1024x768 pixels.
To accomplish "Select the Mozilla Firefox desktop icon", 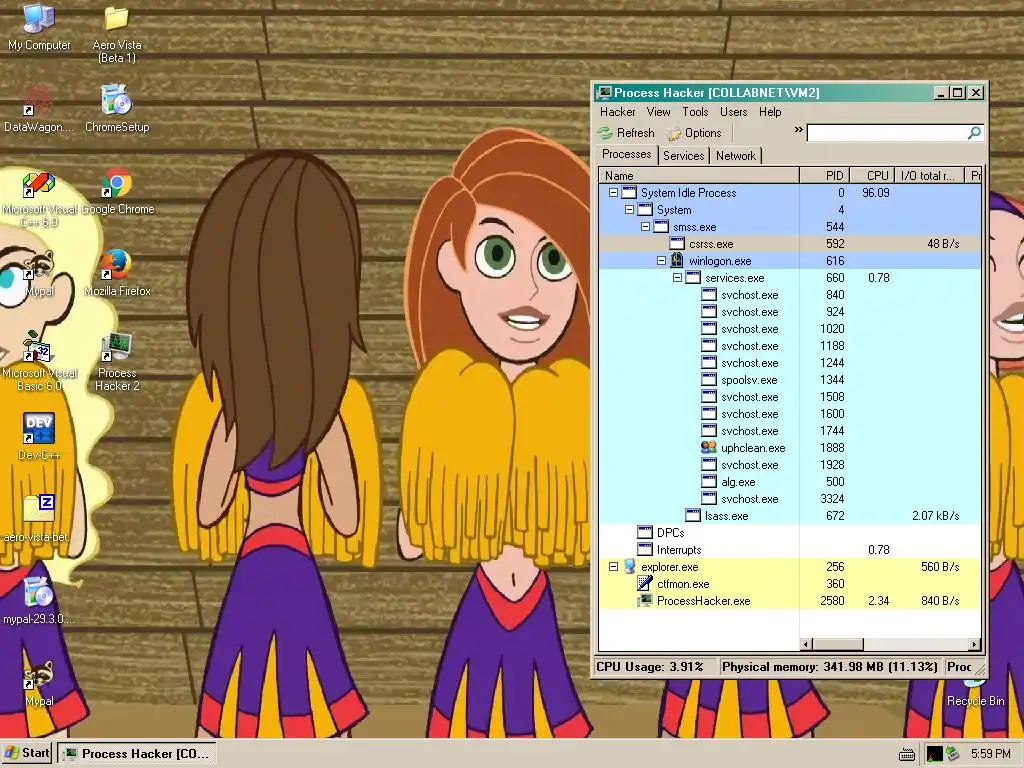I will pyautogui.click(x=118, y=274).
